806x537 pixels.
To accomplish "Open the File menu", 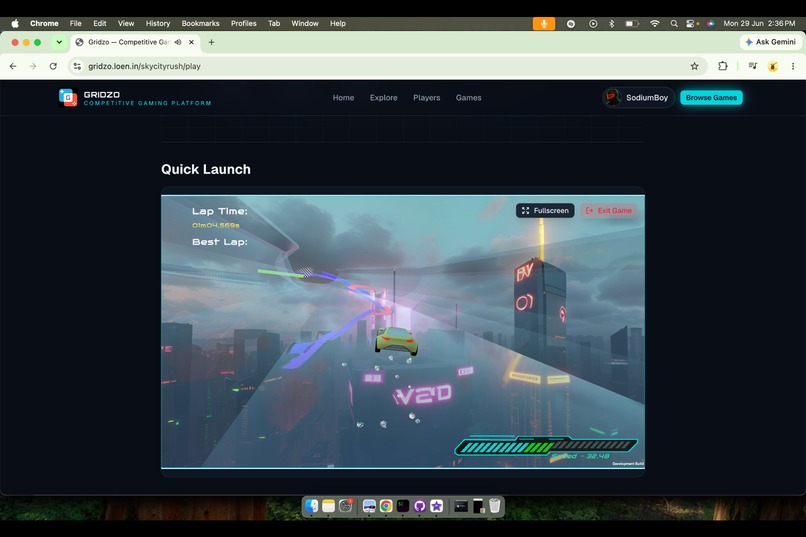I will pyautogui.click(x=76, y=23).
